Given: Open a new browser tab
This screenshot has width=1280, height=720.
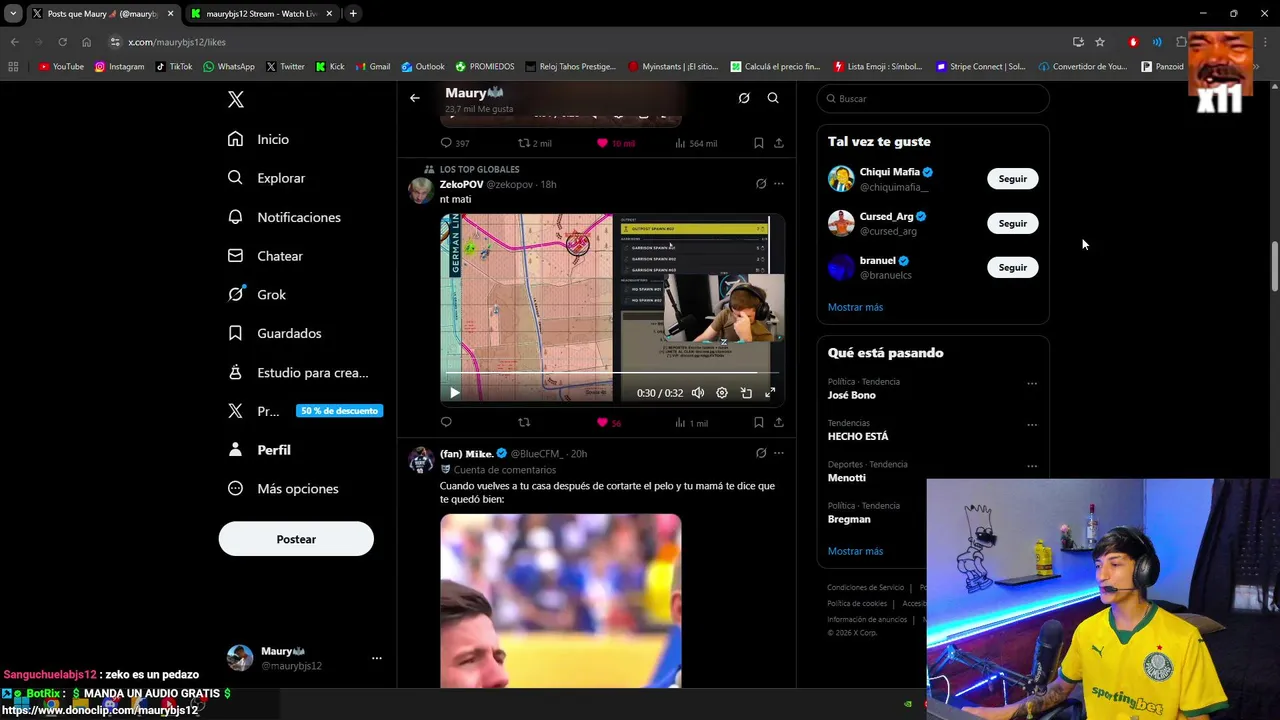Looking at the screenshot, I should 353,13.
